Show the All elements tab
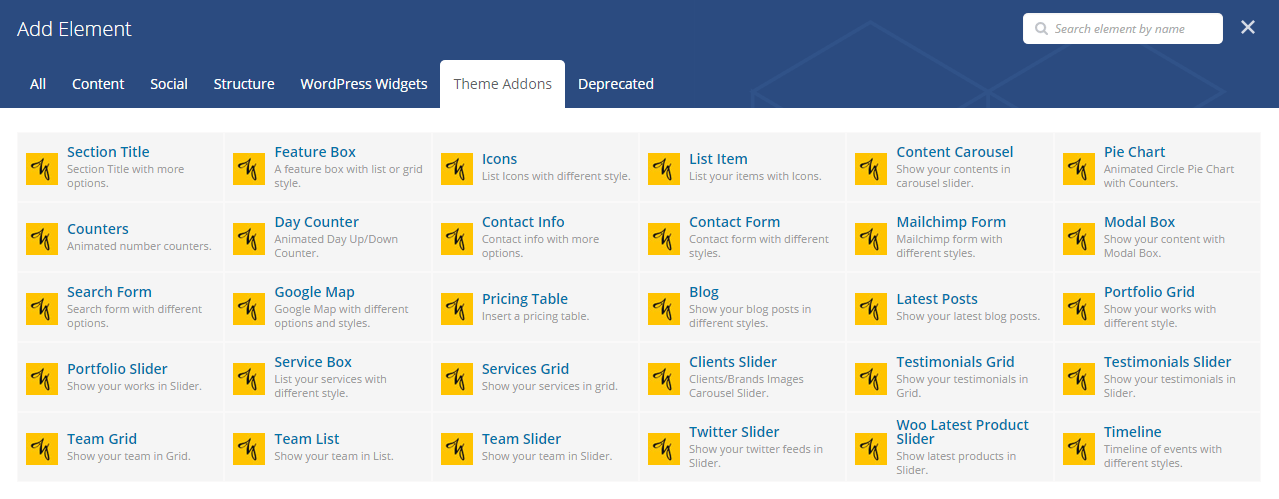The image size is (1279, 499). tap(38, 84)
